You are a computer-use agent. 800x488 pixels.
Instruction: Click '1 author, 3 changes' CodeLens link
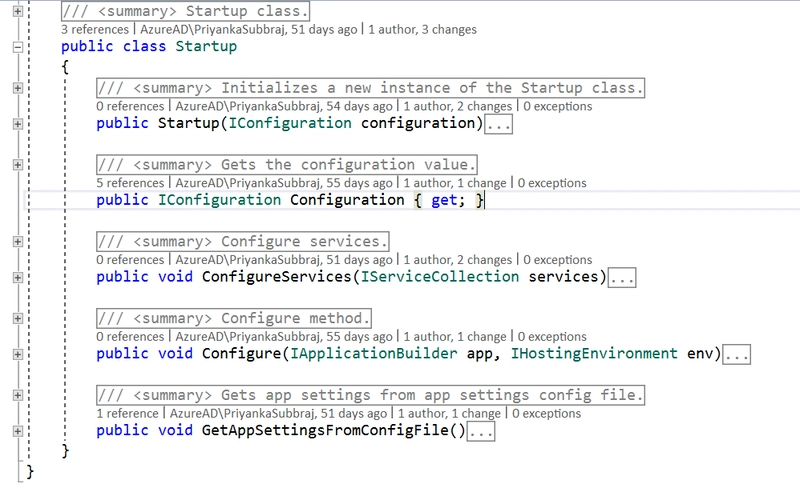422,30
